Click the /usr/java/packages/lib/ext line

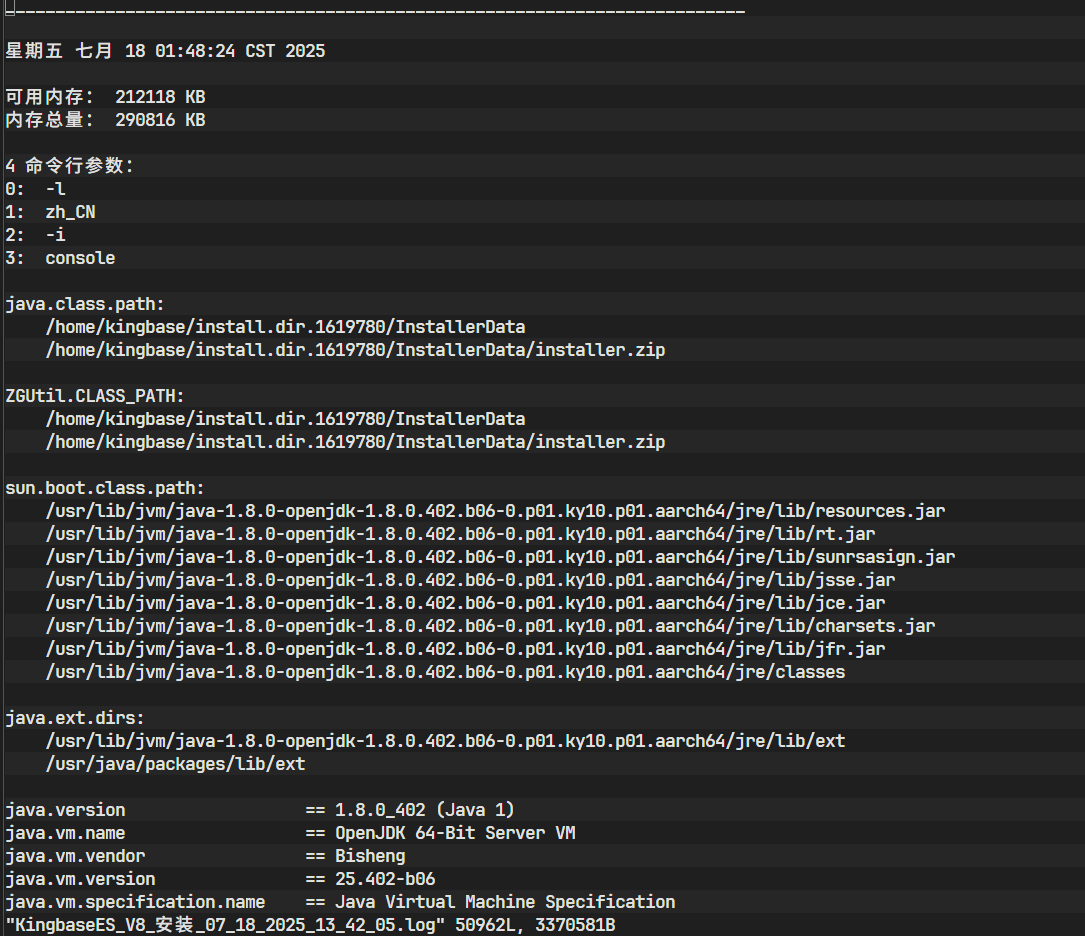175,764
